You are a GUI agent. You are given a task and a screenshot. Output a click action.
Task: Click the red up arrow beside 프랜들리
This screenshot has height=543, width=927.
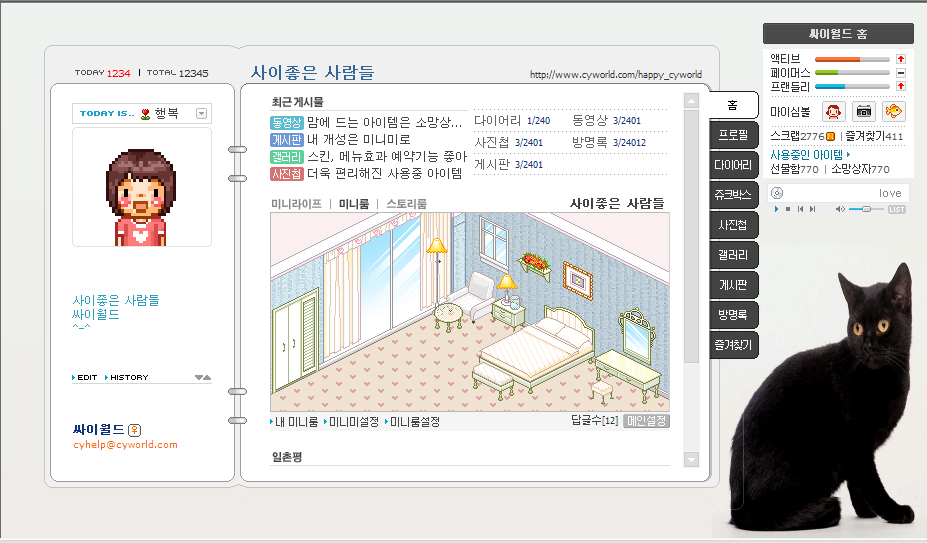pyautogui.click(x=900, y=86)
